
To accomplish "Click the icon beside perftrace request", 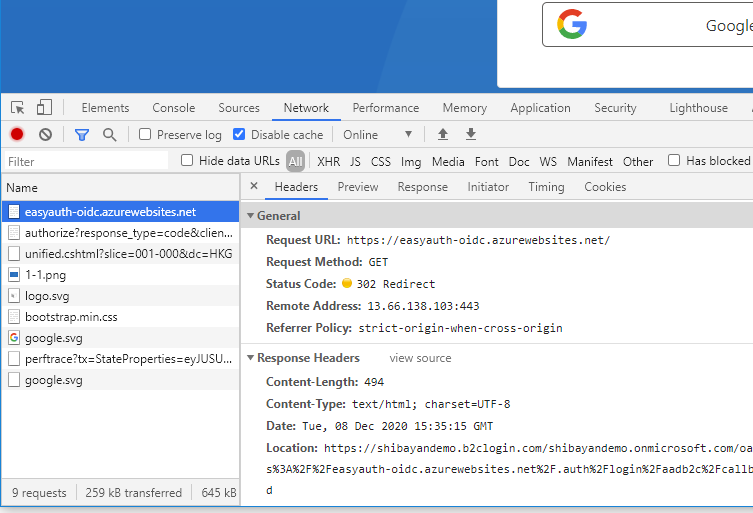I will click(x=14, y=359).
